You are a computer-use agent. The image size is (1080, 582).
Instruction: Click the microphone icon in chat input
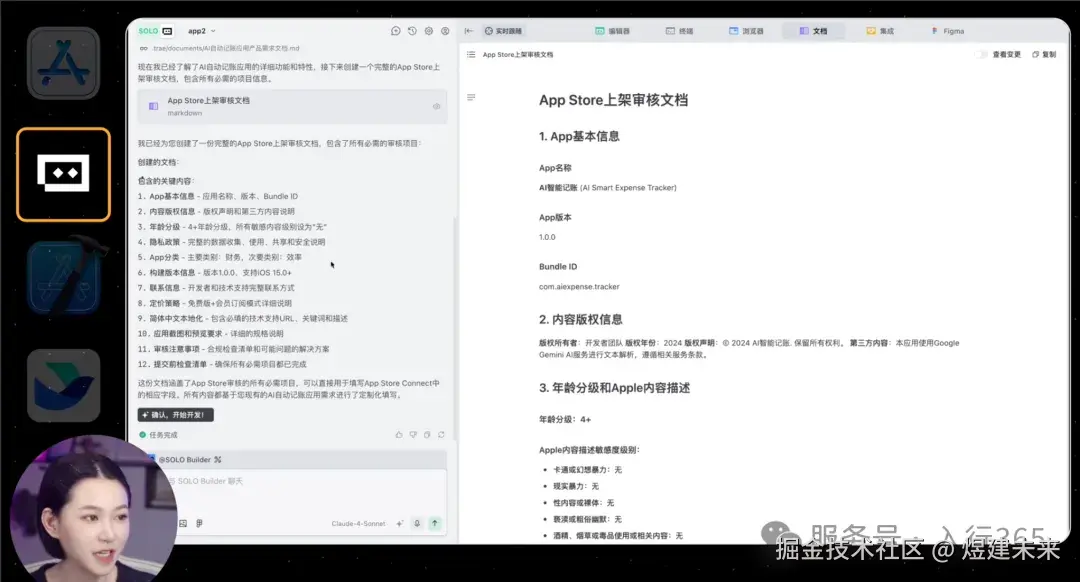point(417,523)
